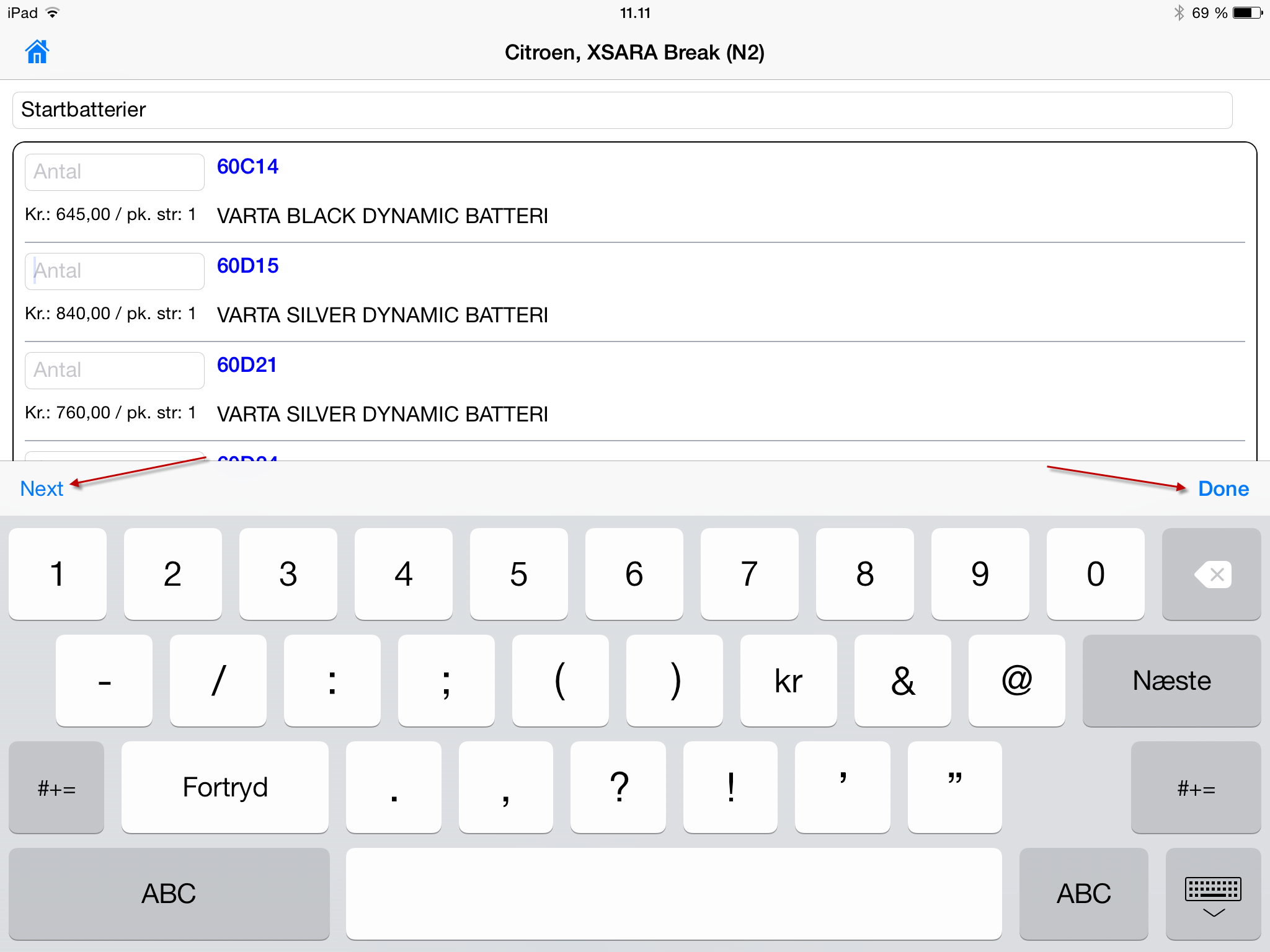Screen dimensions: 1270x952
Task: Tap the blue home icon
Action: click(37, 52)
